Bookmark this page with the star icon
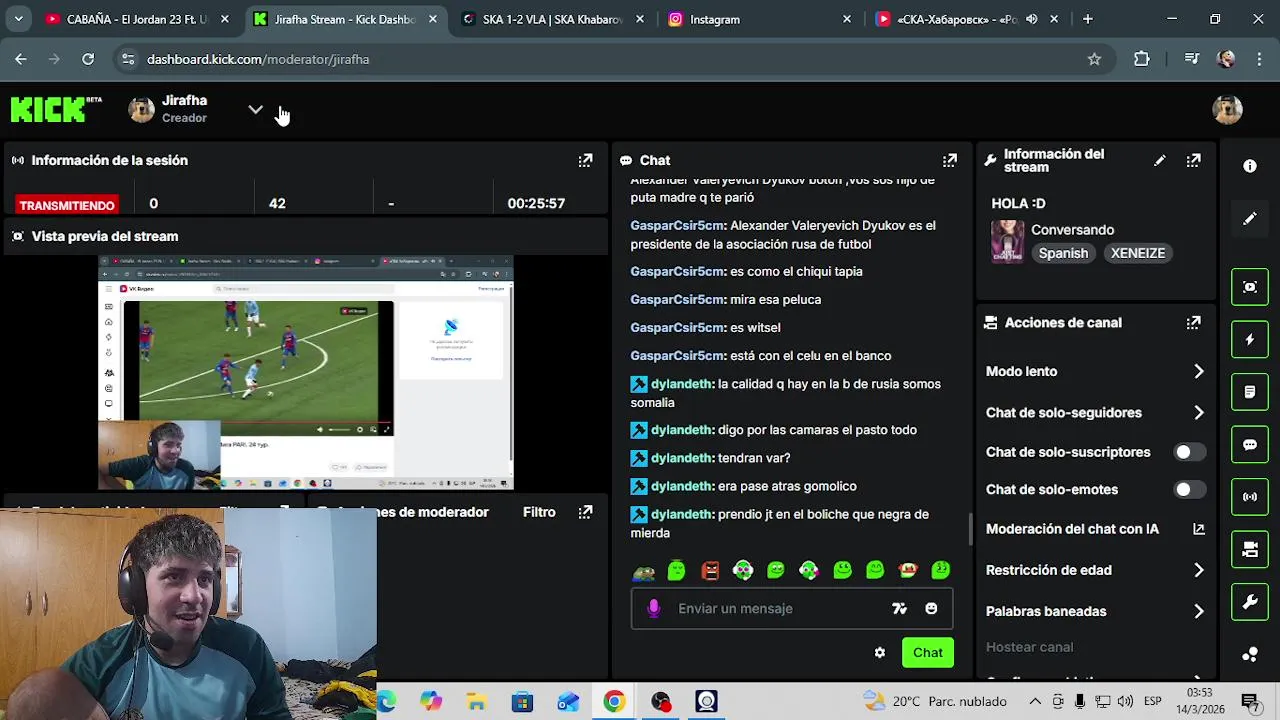The height and width of the screenshot is (720, 1280). [1094, 59]
